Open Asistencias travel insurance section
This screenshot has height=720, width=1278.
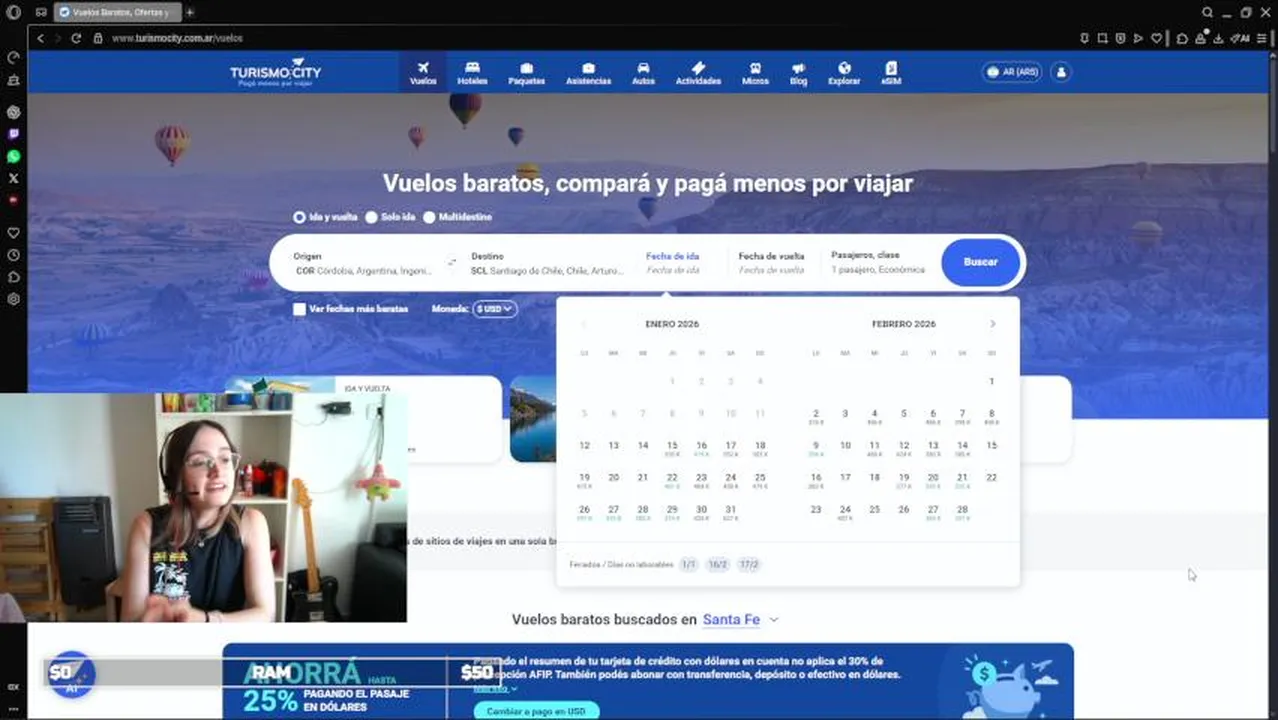(588, 73)
